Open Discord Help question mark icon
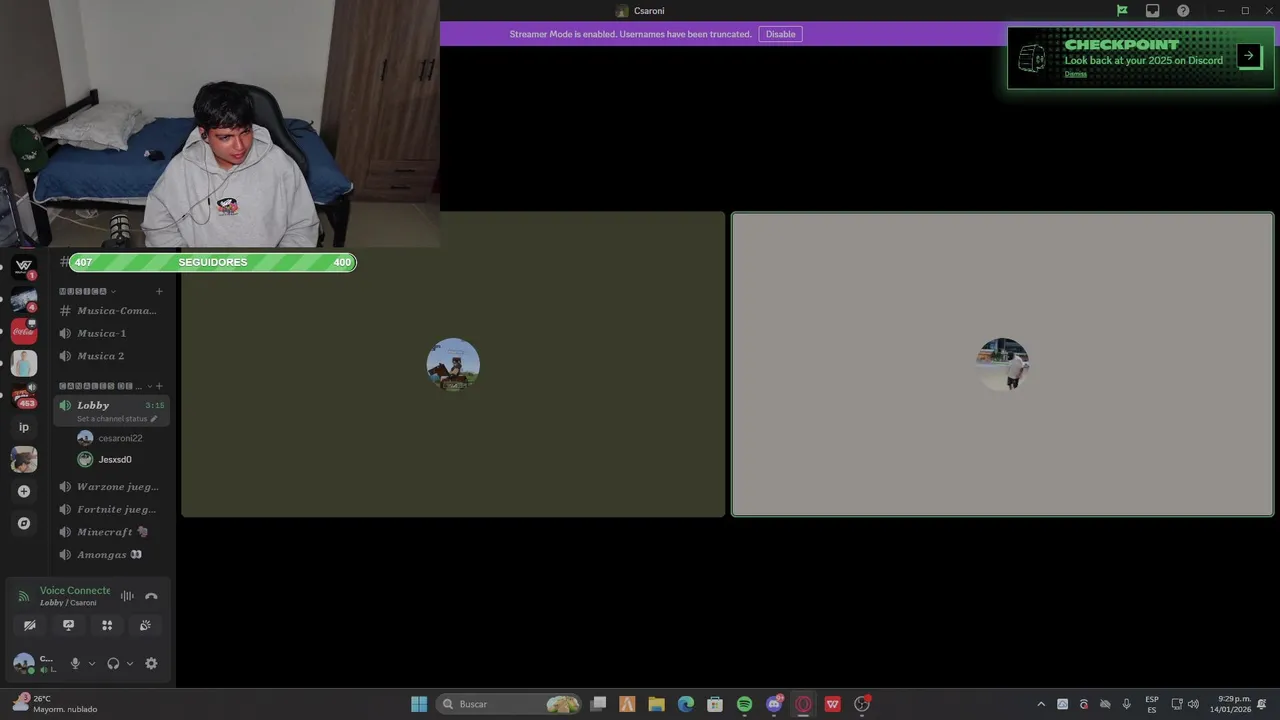Image resolution: width=1280 pixels, height=720 pixels. (x=1183, y=11)
